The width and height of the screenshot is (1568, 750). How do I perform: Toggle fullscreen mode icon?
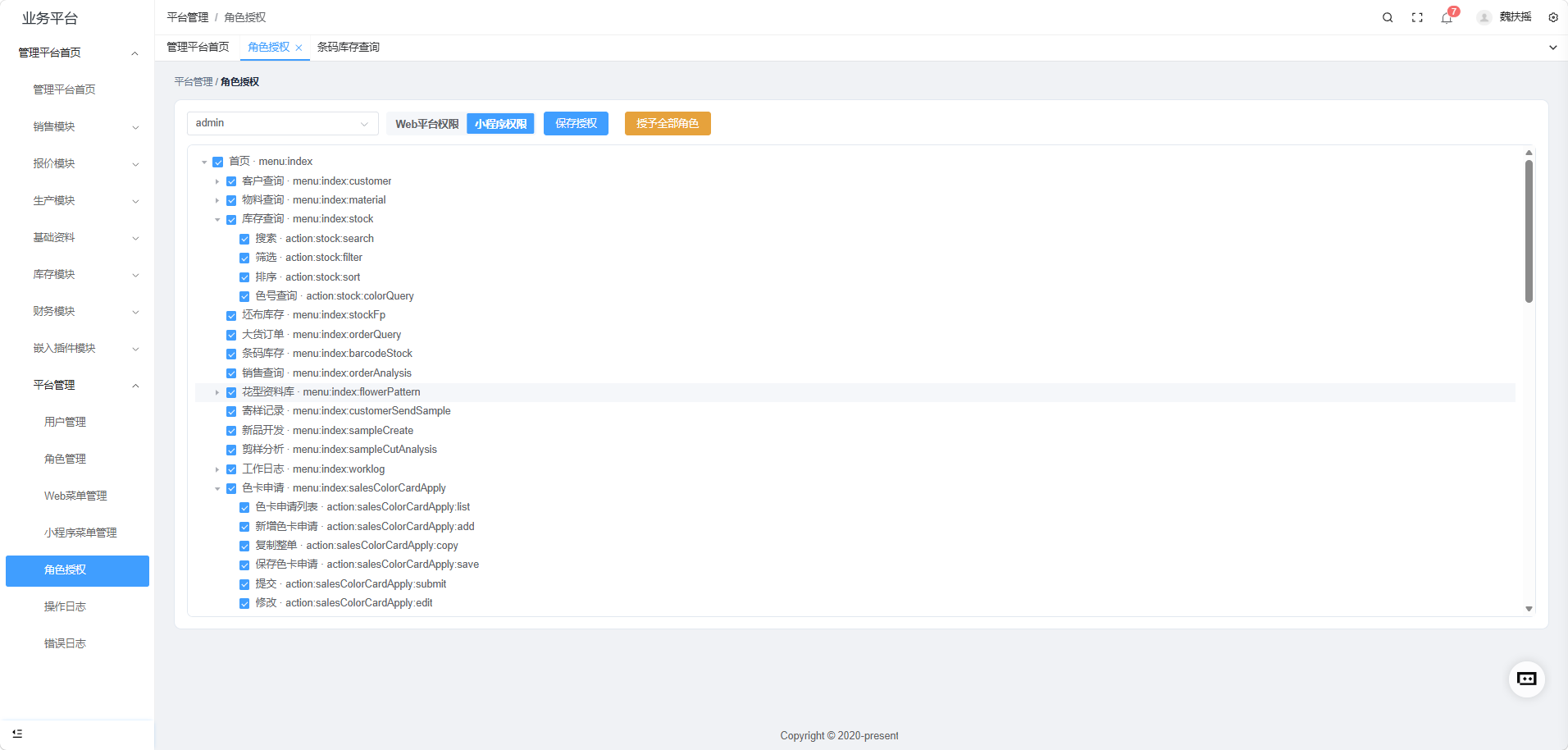[1417, 17]
